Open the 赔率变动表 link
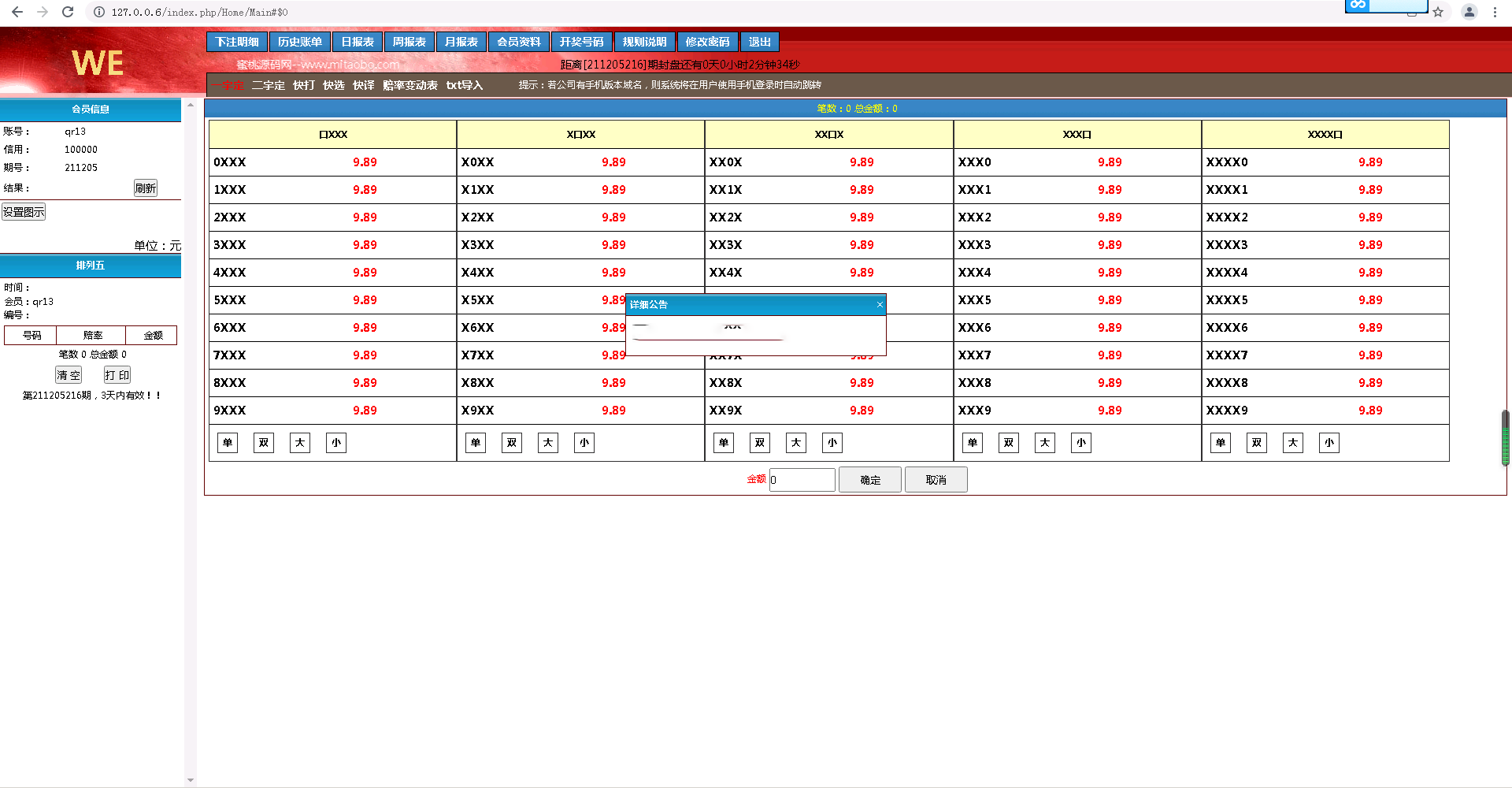This screenshot has width=1512, height=788. [409, 85]
